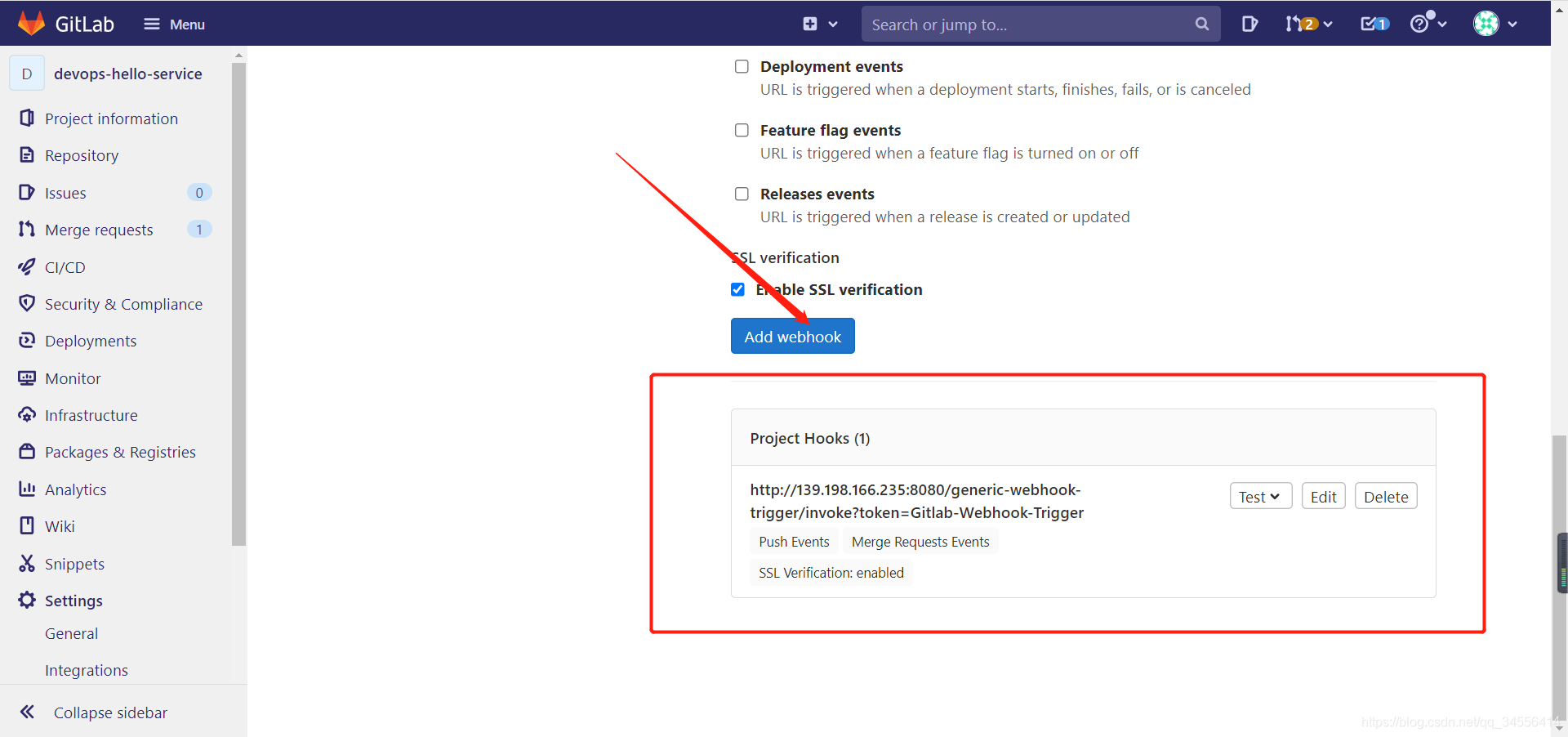Edit the existing project webhook
1568x737 pixels.
pyautogui.click(x=1323, y=496)
